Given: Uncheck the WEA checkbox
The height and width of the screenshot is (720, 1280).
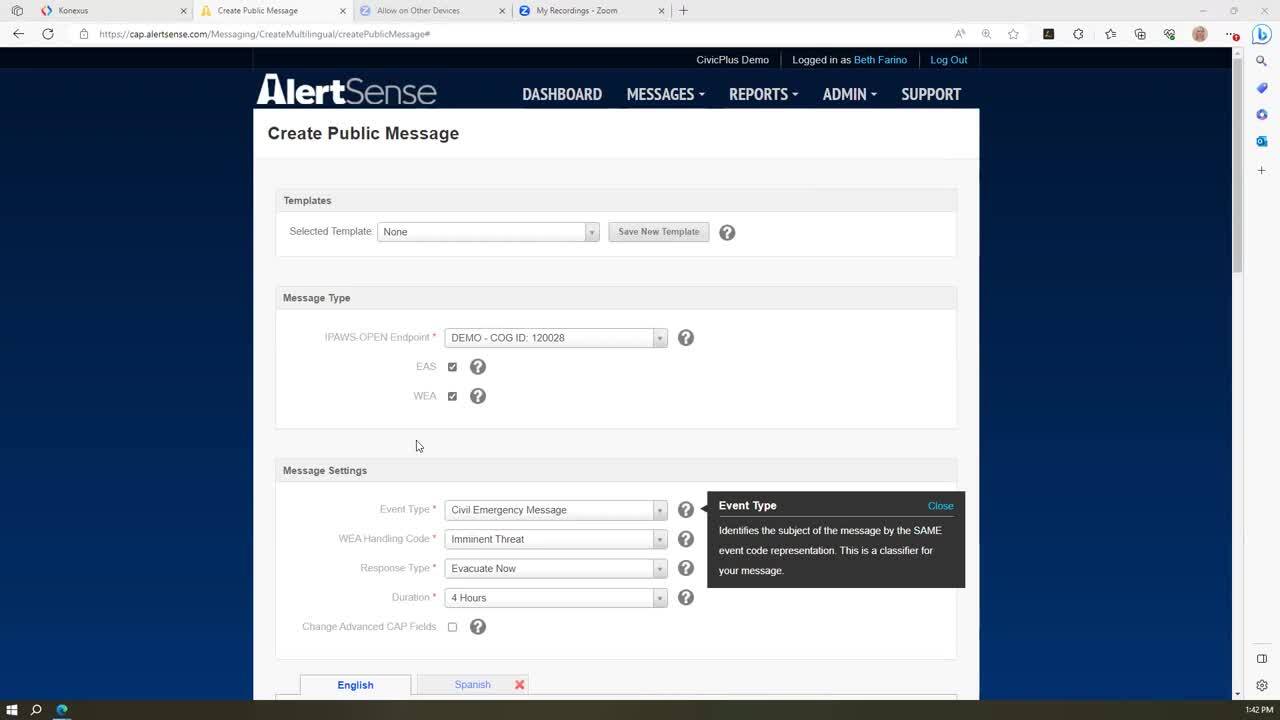Looking at the screenshot, I should (452, 396).
